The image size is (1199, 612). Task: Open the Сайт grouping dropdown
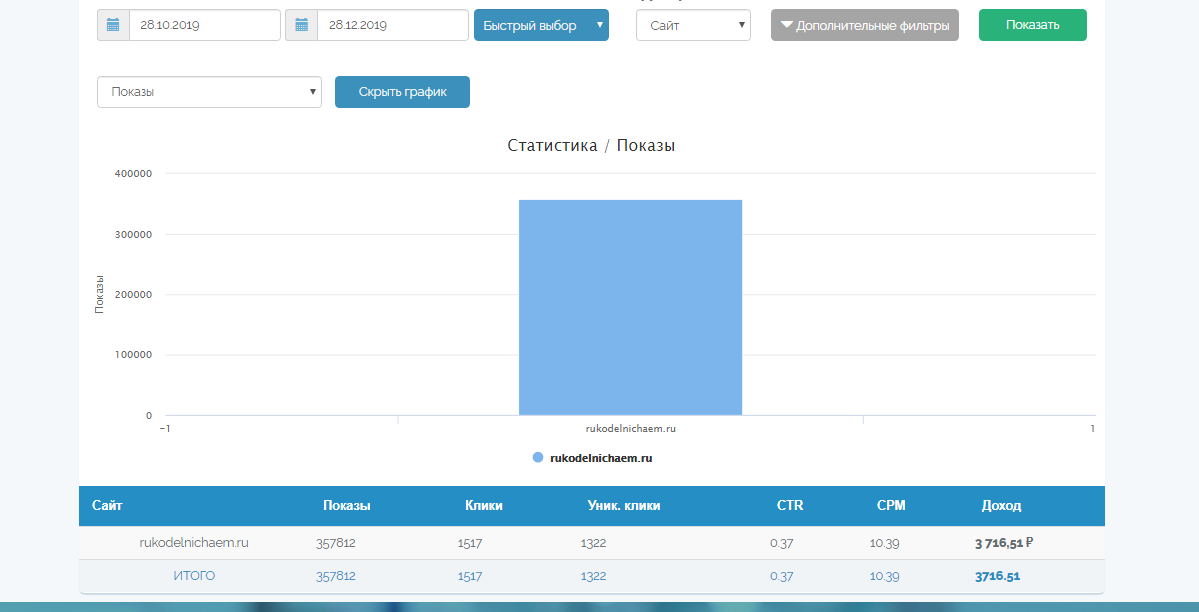click(x=694, y=25)
